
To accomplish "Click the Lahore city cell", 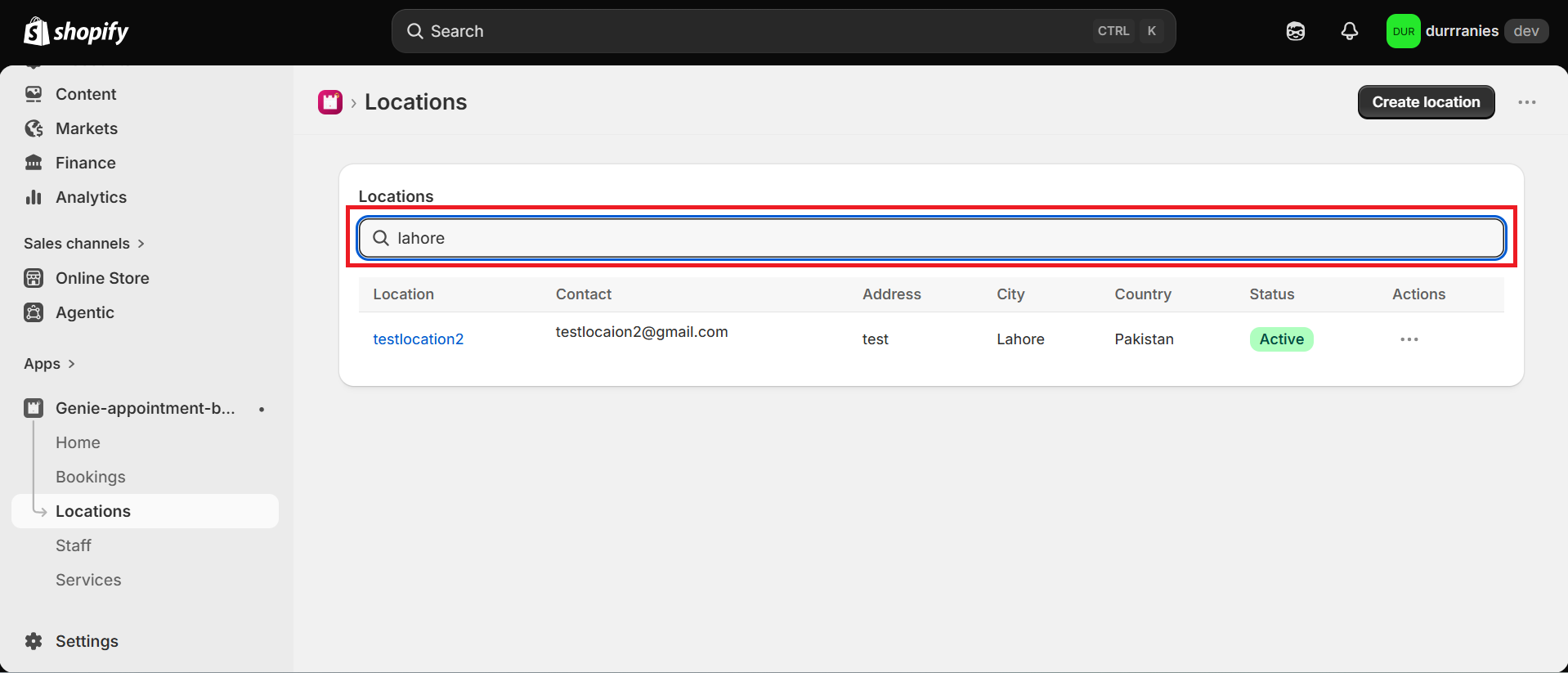I will (x=1020, y=339).
